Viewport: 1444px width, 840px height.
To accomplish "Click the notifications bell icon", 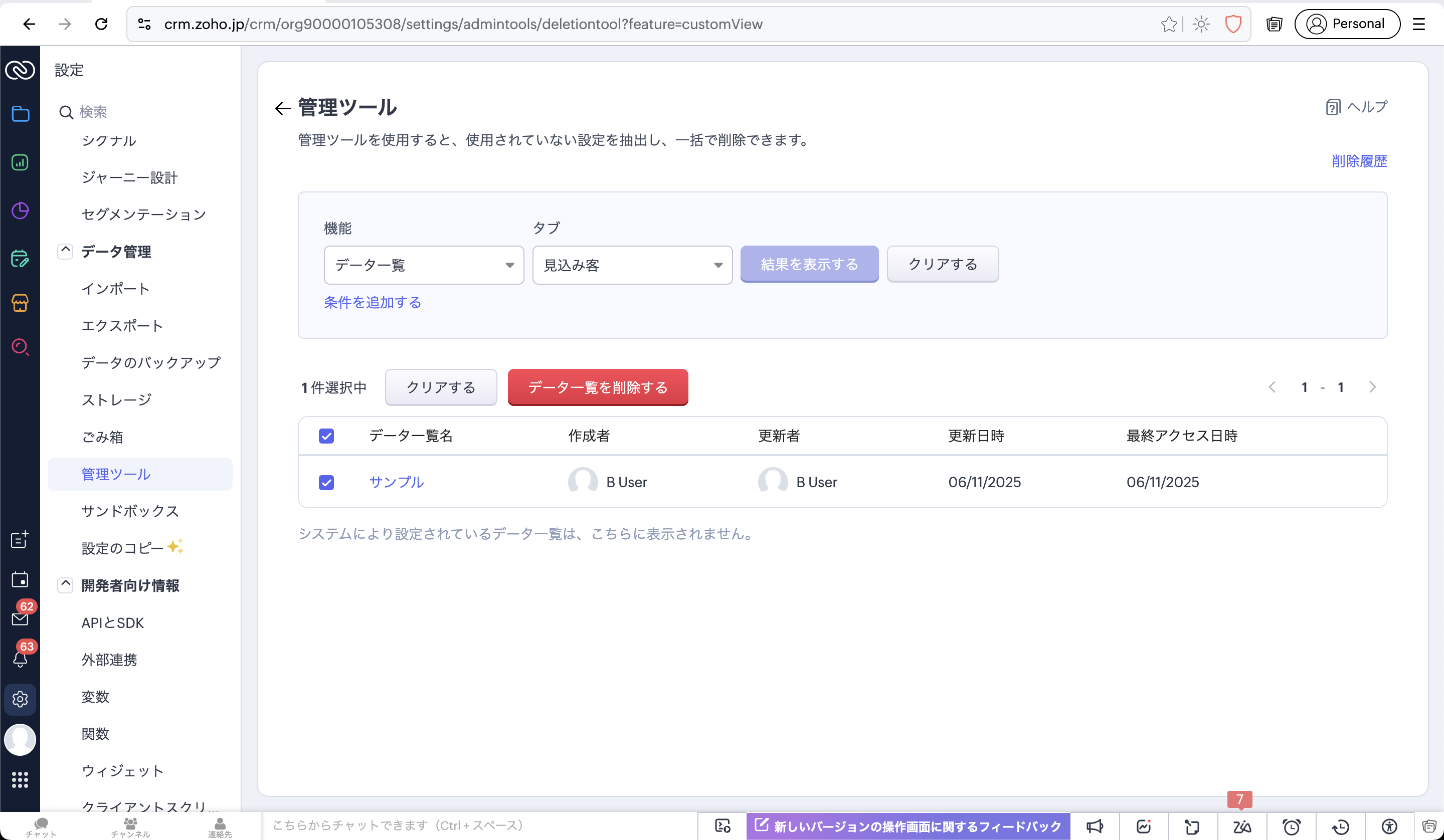I will tap(20, 660).
